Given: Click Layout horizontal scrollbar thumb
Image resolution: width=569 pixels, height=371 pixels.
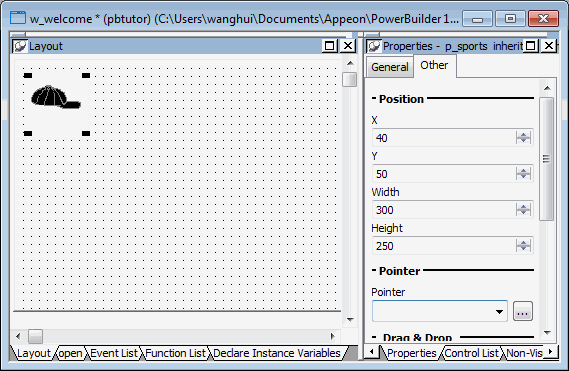Looking at the screenshot, I should [36, 337].
